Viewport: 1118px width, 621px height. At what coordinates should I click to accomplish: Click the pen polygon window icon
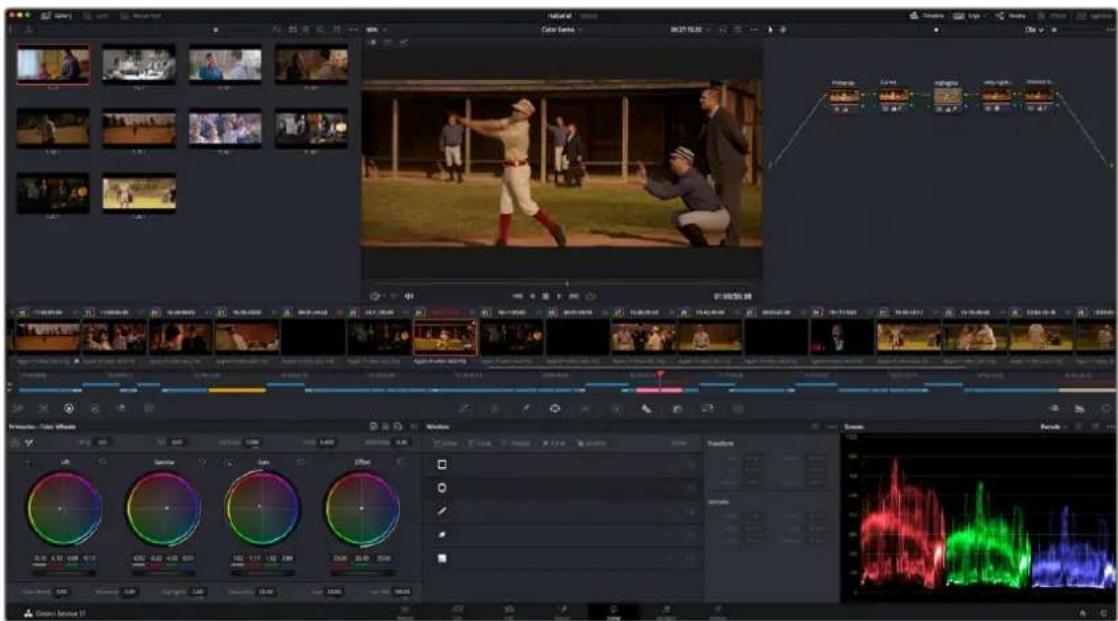tap(442, 511)
